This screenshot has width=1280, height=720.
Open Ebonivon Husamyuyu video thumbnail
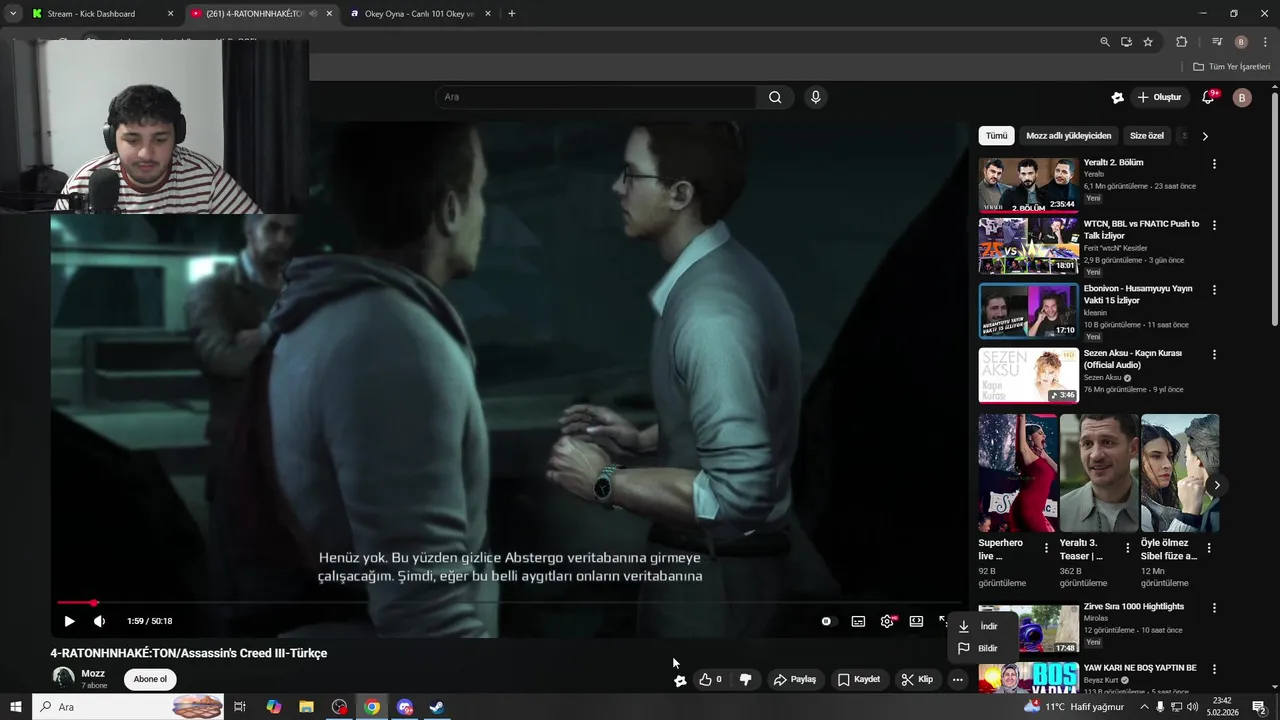click(x=1028, y=310)
